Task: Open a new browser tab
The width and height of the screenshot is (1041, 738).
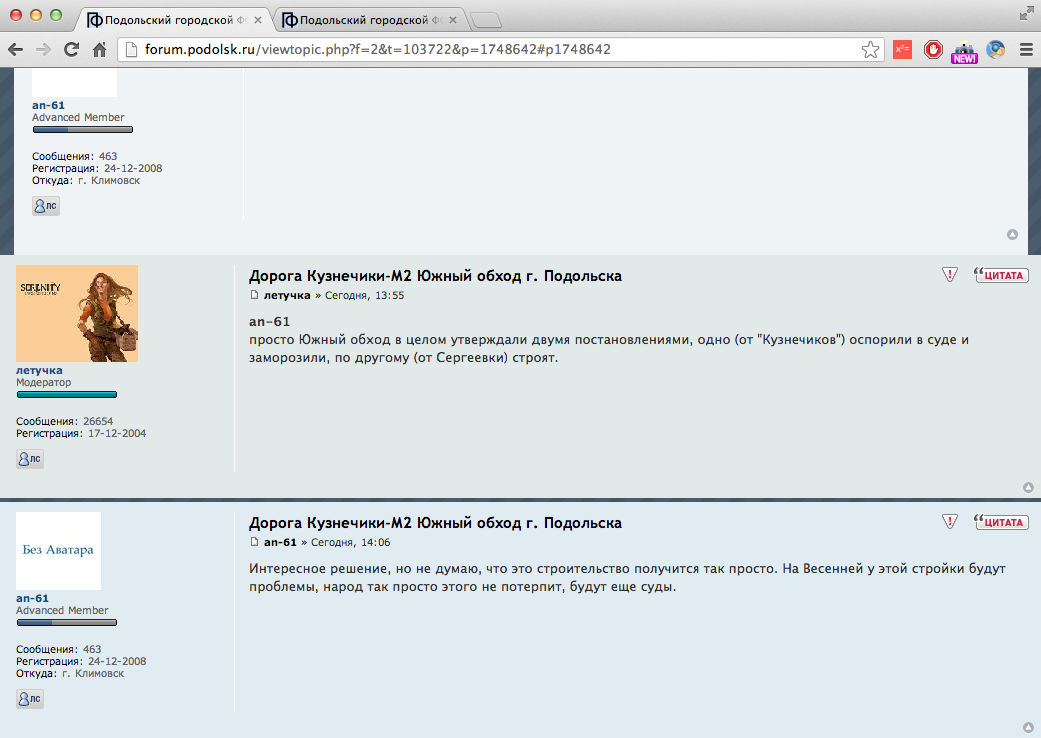Action: pyautogui.click(x=486, y=20)
